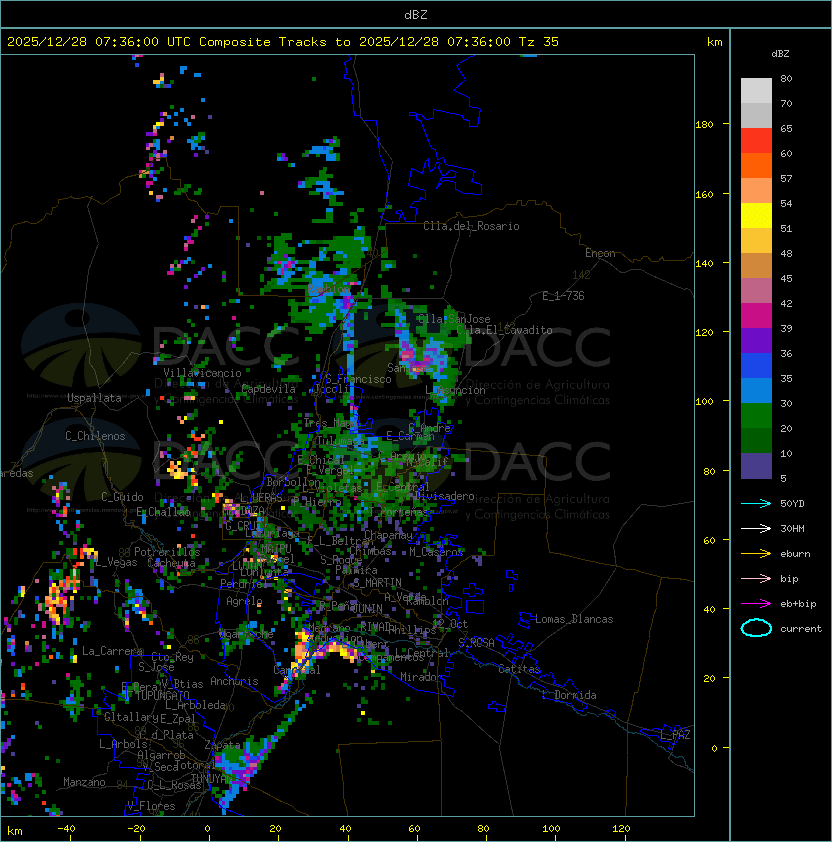Image resolution: width=832 pixels, height=842 pixels.
Task: Click the 'C_Chilenos' map label
Action: point(95,436)
